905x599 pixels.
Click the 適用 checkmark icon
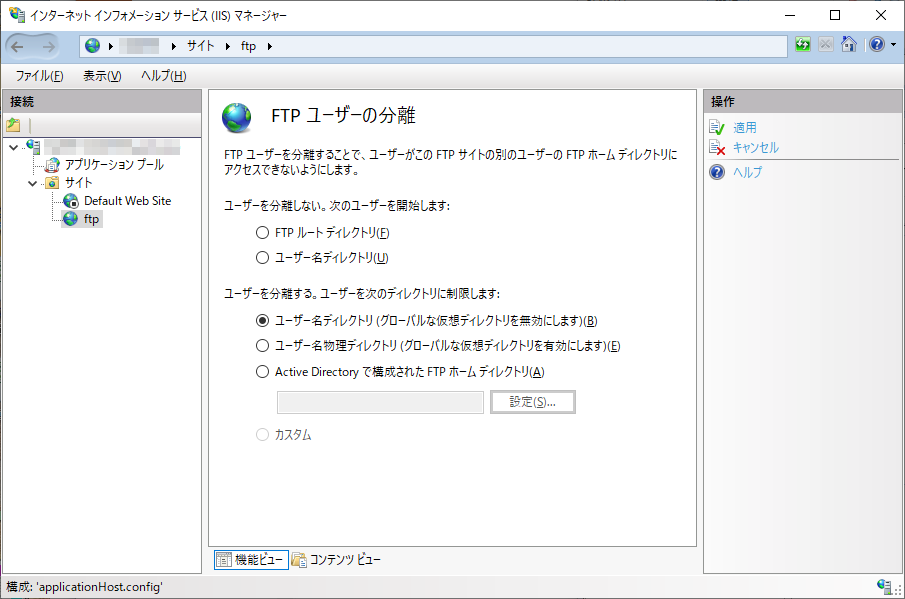pyautogui.click(x=717, y=128)
